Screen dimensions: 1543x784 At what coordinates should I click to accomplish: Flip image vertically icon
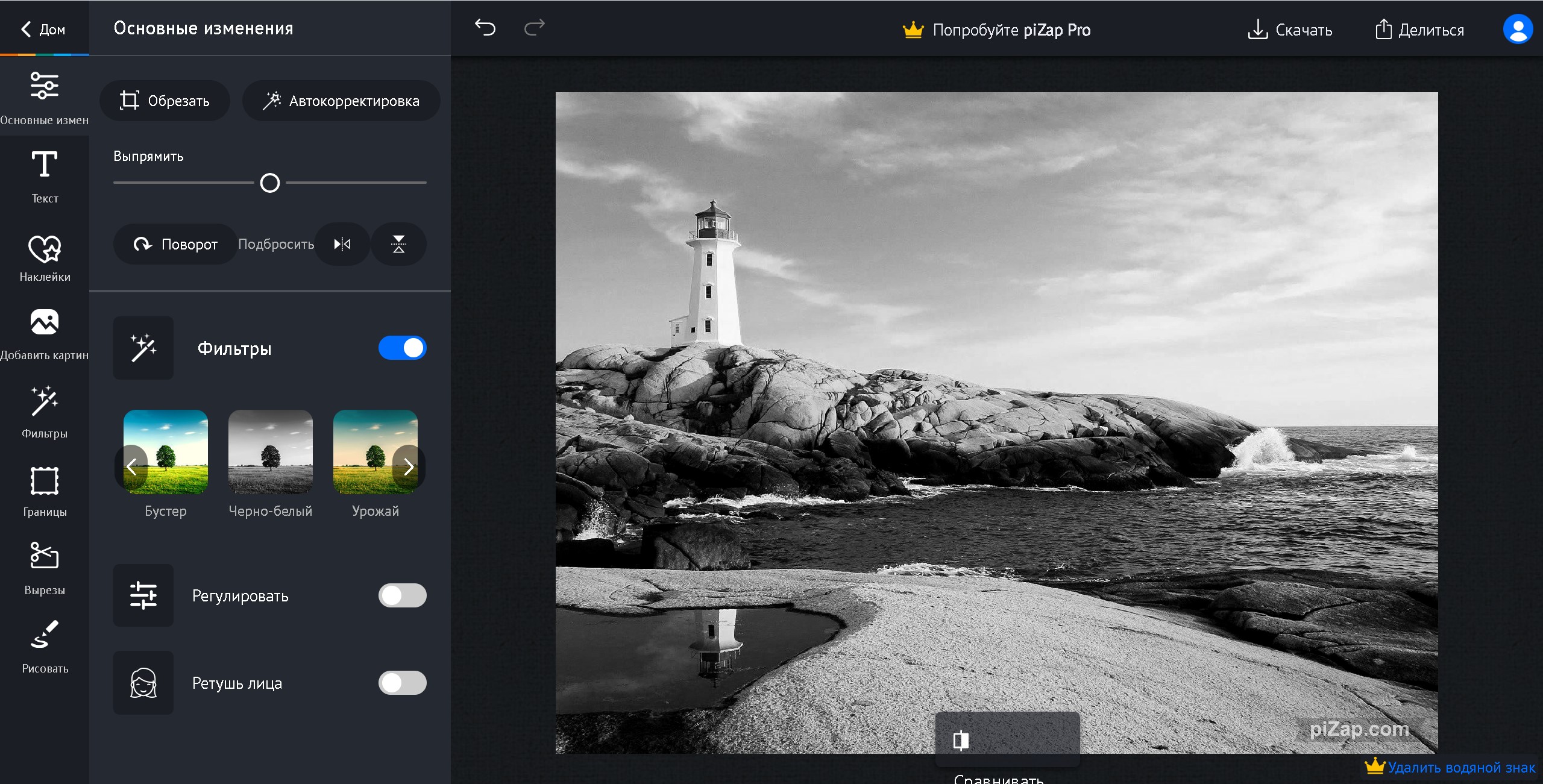[398, 244]
